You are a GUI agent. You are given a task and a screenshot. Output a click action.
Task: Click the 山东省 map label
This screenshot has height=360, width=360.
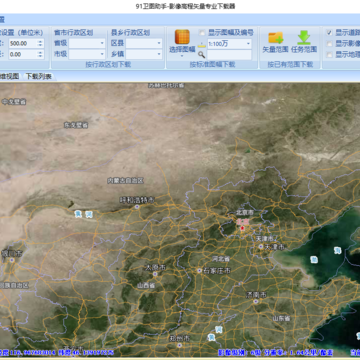pos(282,318)
